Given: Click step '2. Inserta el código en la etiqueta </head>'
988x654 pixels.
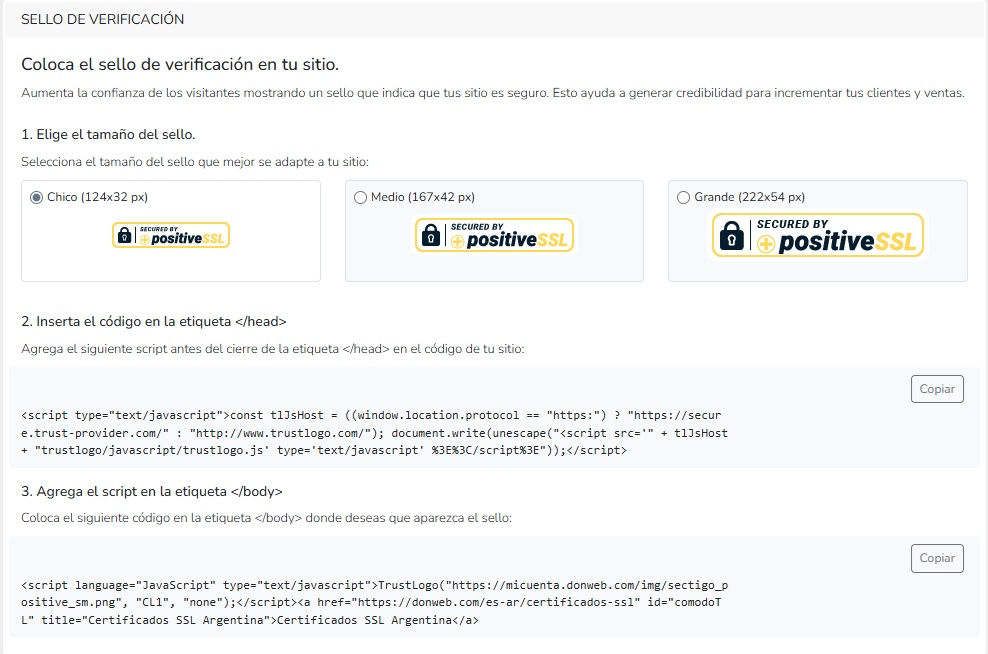Looking at the screenshot, I should pyautogui.click(x=154, y=321).
